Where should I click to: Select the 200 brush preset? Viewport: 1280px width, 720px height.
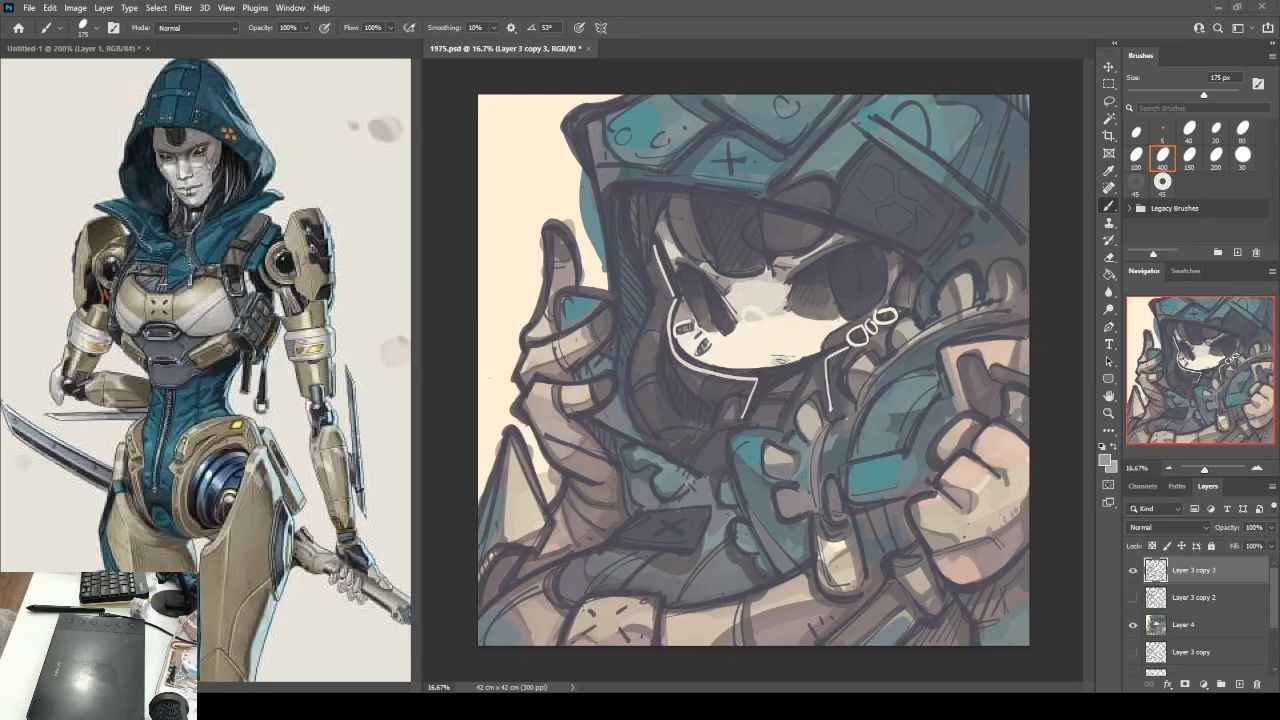pos(1216,157)
